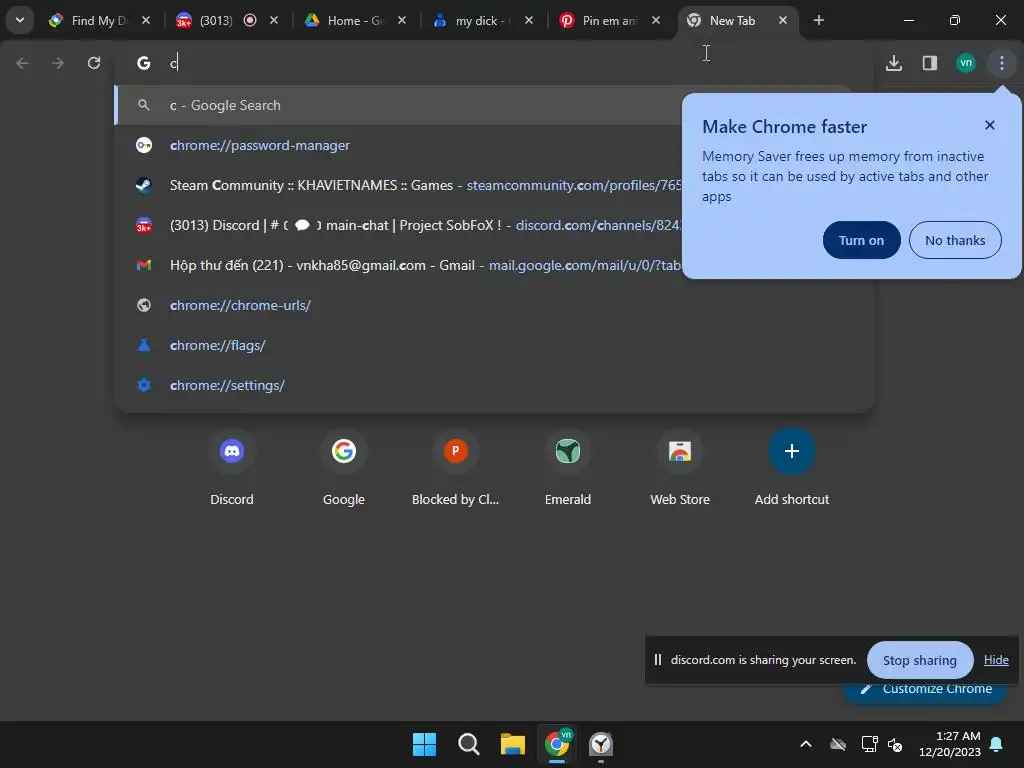This screenshot has height=768, width=1024.
Task: Toggle the side panel icon
Action: point(930,63)
